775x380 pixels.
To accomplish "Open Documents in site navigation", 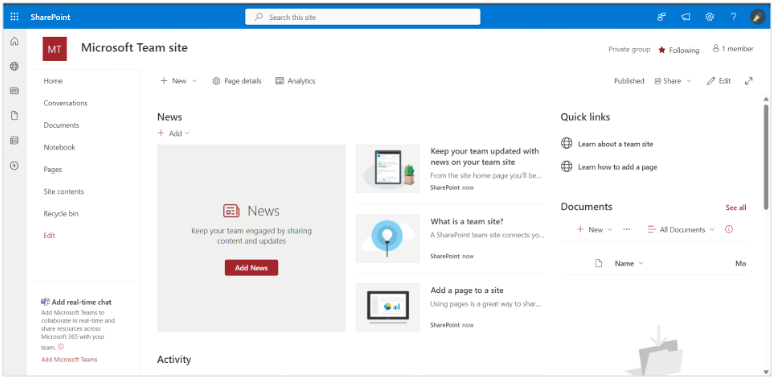I will pos(61,125).
